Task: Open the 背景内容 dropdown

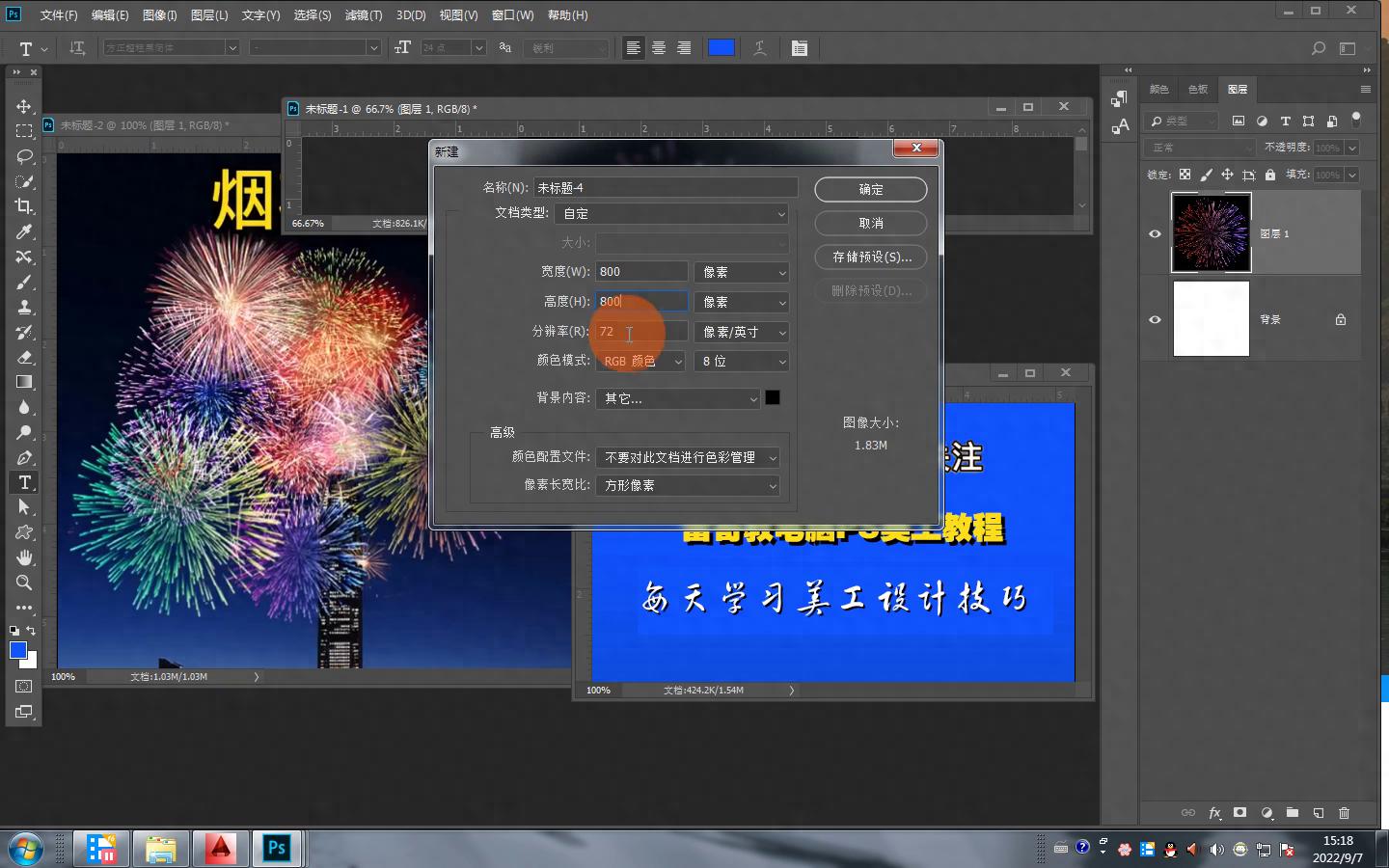Action: click(678, 398)
